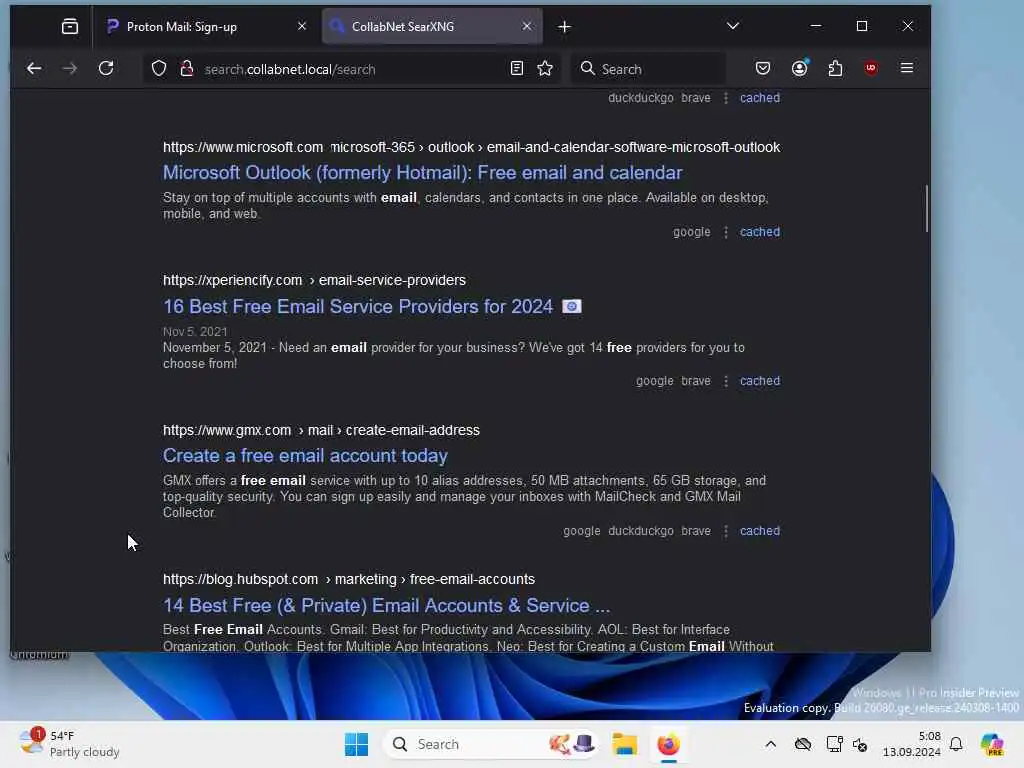Open the network display tray icon
Image resolution: width=1024 pixels, height=768 pixels.
[834, 744]
